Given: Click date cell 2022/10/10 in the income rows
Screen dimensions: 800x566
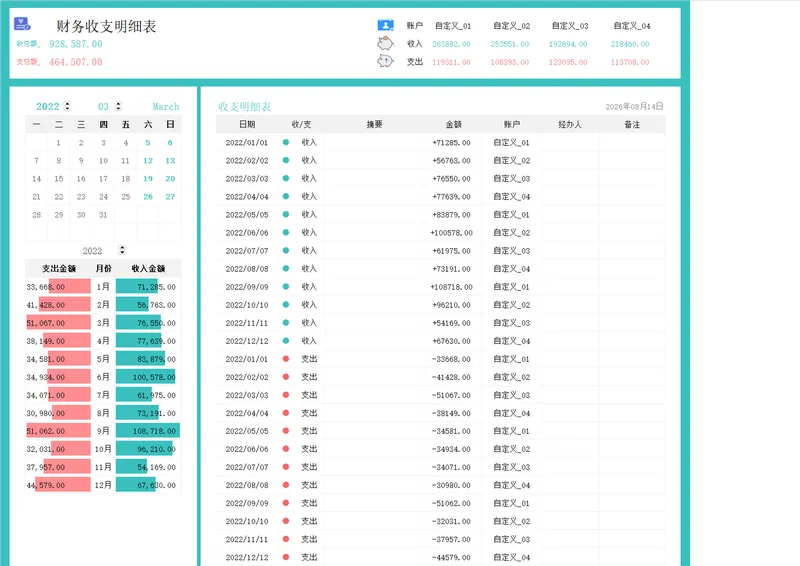Looking at the screenshot, I should click(x=247, y=305).
